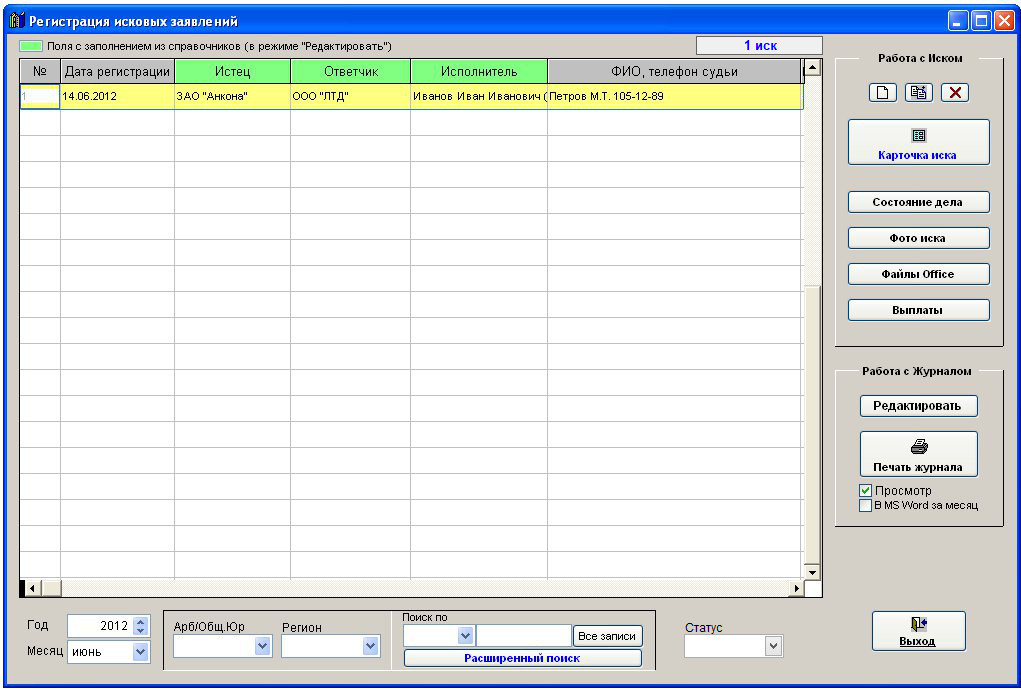Click the Исполнитель column header
This screenshot has height=690, width=1021.
[x=479, y=72]
